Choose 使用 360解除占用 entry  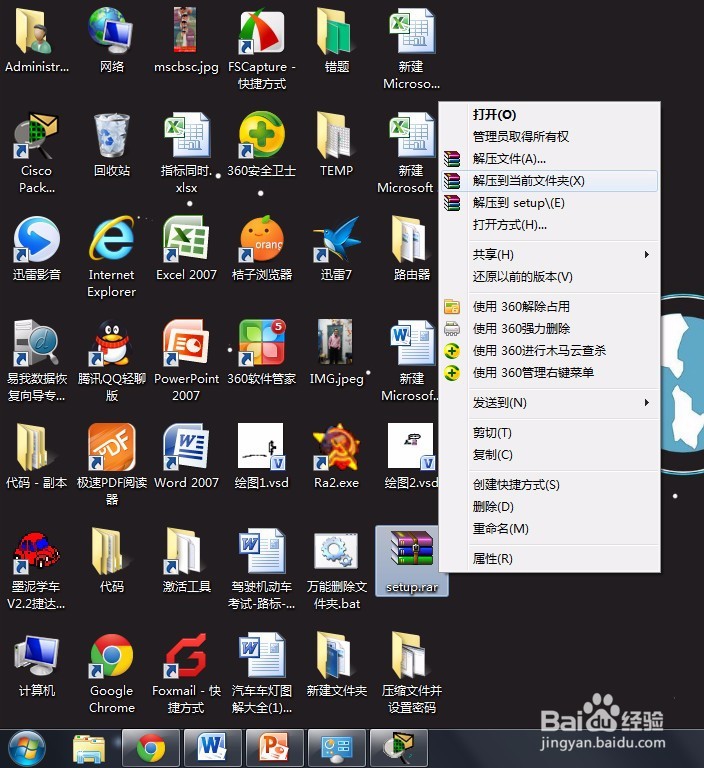[x=549, y=307]
